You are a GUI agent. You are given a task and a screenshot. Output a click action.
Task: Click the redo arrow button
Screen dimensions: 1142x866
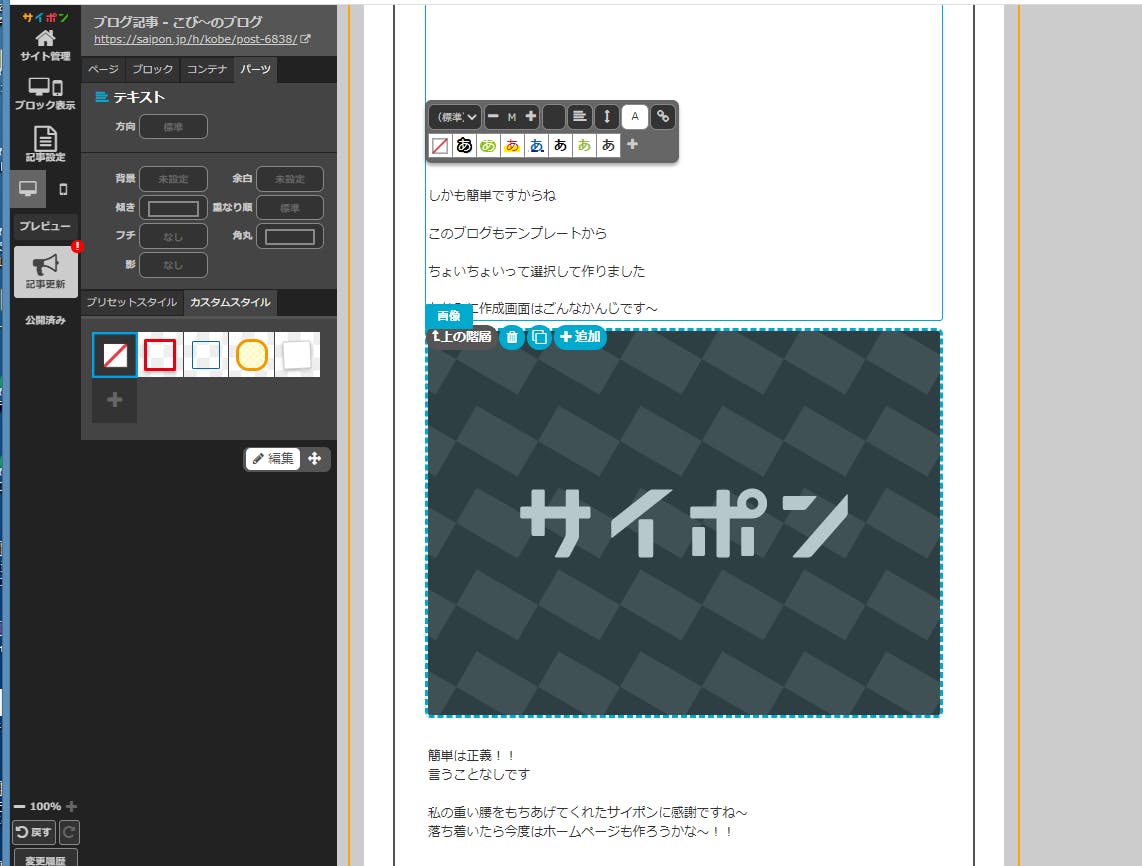pyautogui.click(x=69, y=832)
